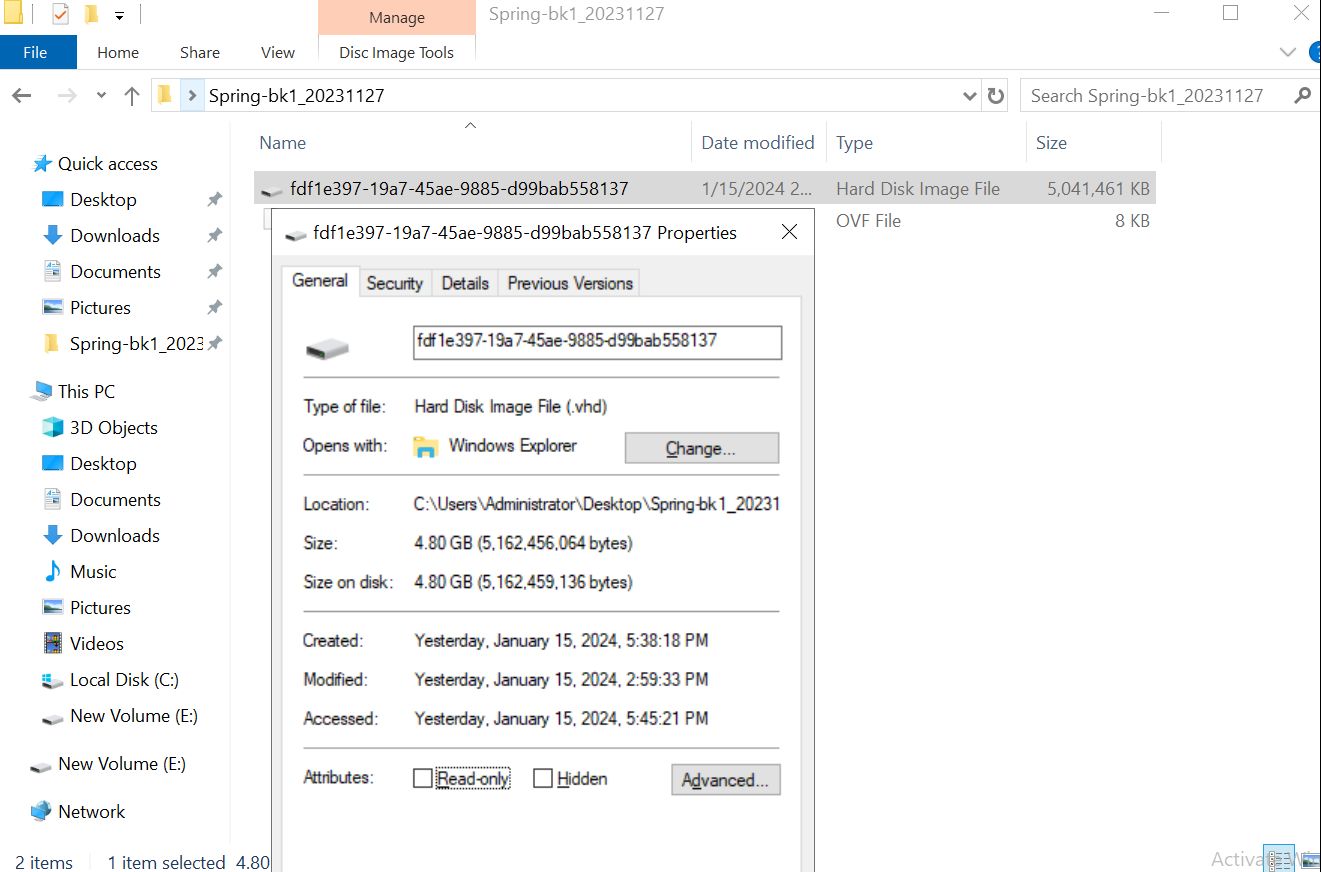Click the Manage contextual tab
Image resolution: width=1321 pixels, height=872 pixels.
[397, 17]
